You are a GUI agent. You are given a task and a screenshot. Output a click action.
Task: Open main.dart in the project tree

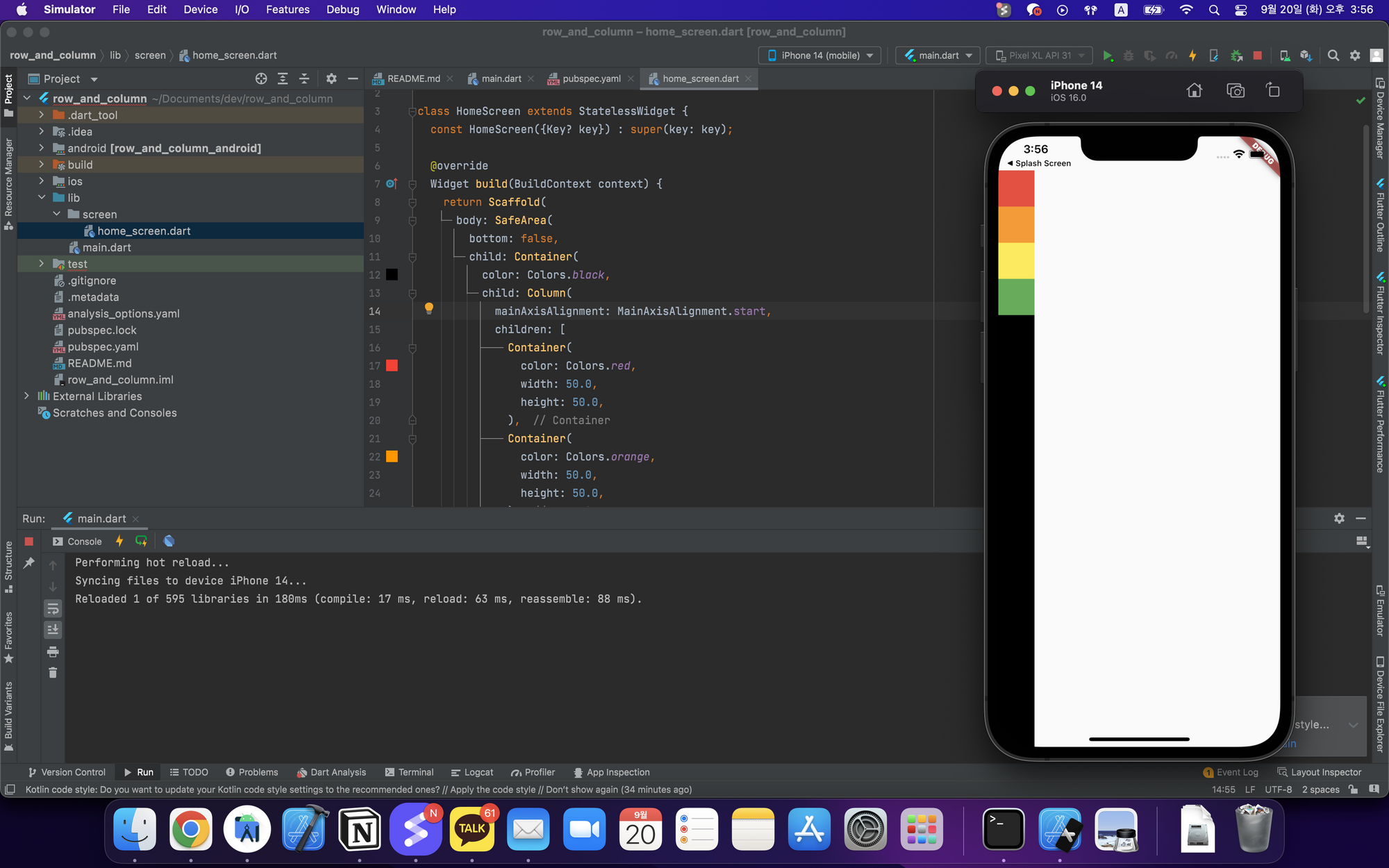(106, 247)
